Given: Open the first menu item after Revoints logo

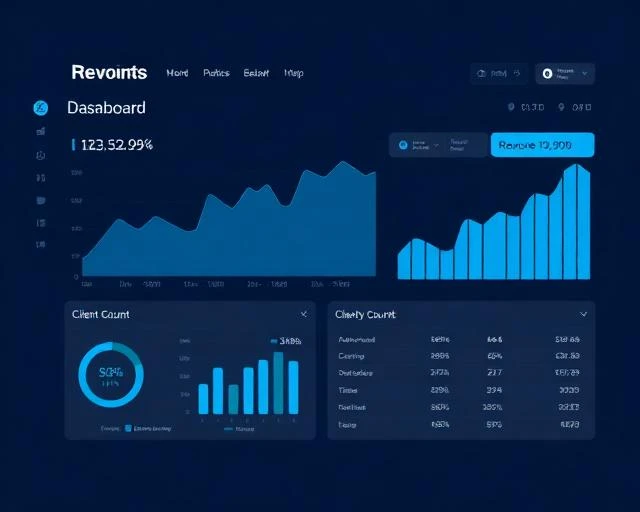Looking at the screenshot, I should point(178,73).
